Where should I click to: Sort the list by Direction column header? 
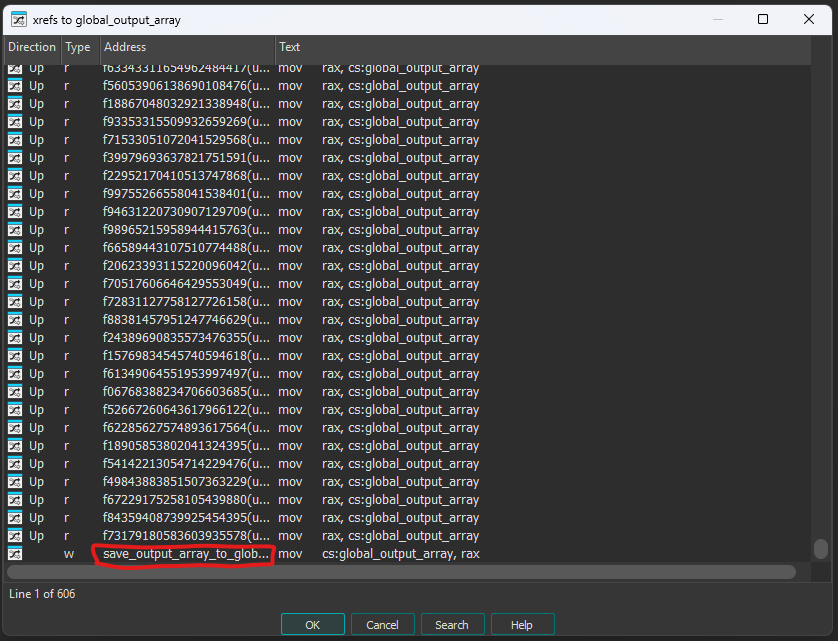click(32, 47)
